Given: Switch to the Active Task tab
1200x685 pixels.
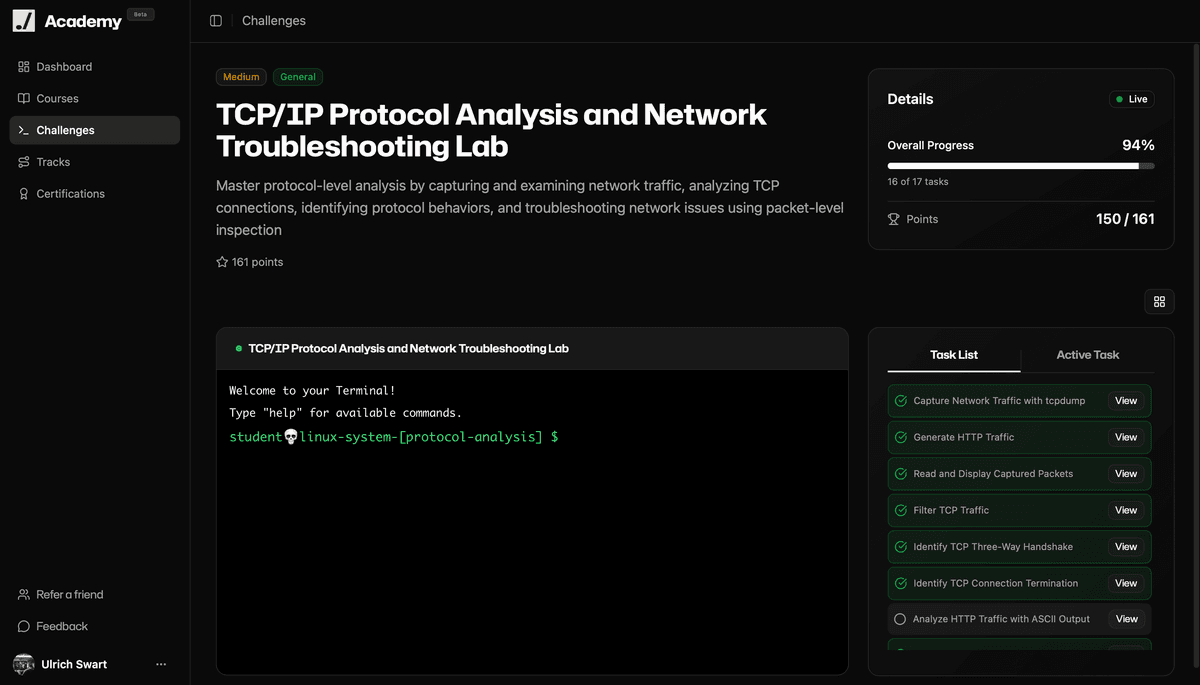Looking at the screenshot, I should coord(1087,355).
